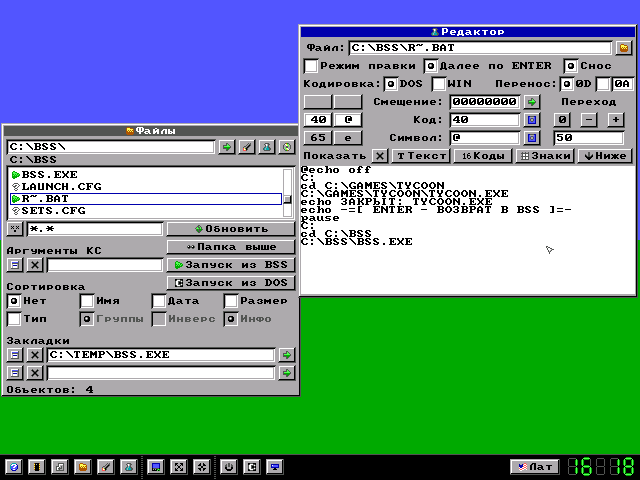Select BSS.EXE in the file list
The width and height of the screenshot is (640, 480).
point(146,175)
